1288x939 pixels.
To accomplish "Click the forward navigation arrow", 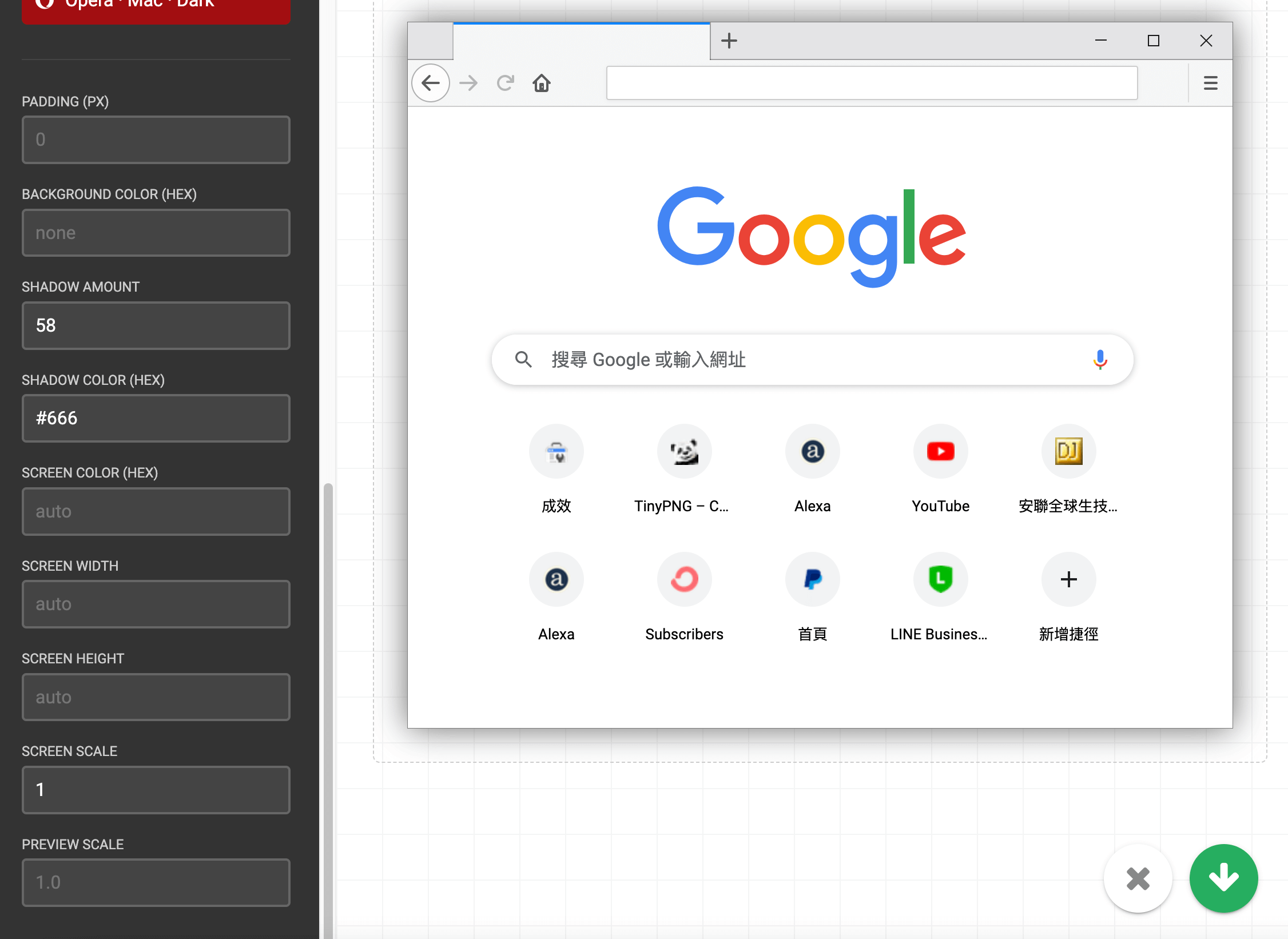I will (468, 83).
